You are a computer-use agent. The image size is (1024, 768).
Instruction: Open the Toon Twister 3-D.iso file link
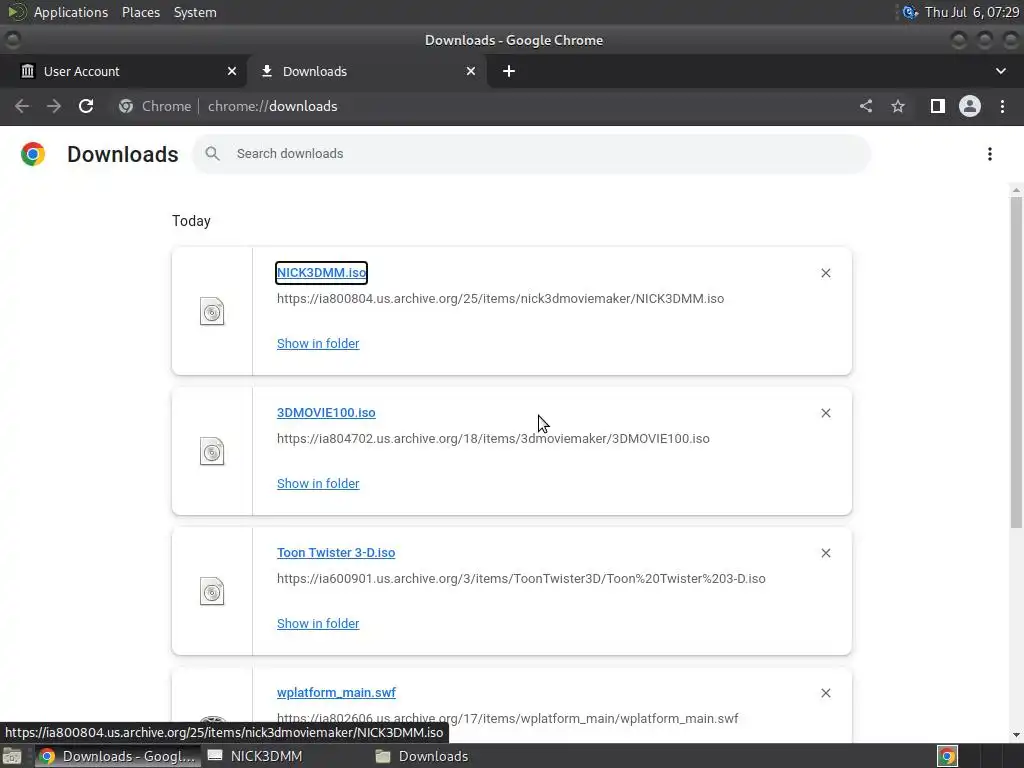point(336,553)
